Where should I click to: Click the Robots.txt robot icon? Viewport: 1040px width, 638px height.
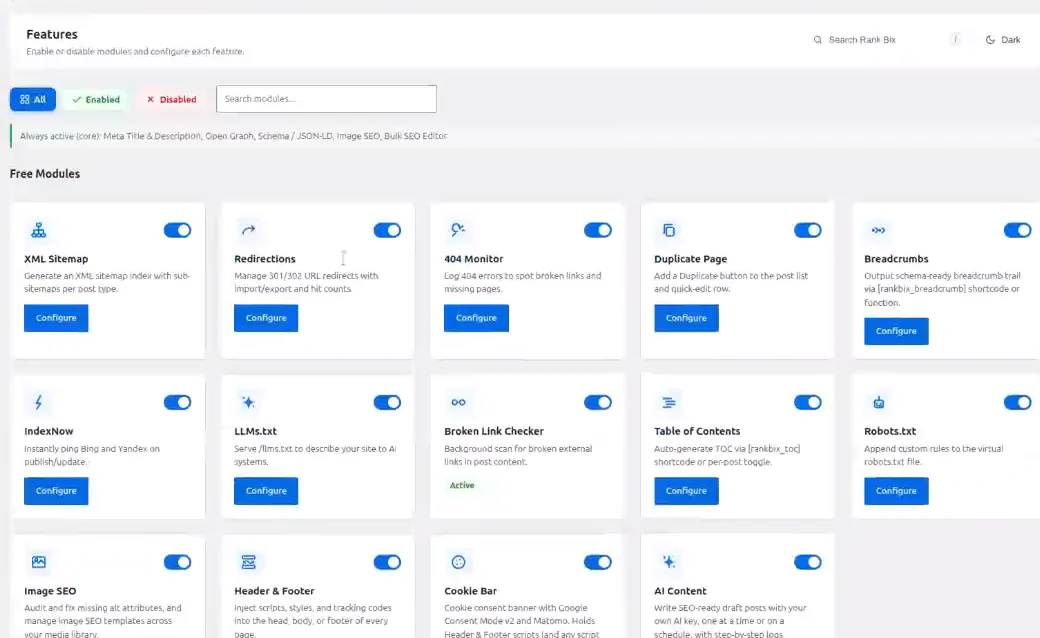pos(879,402)
